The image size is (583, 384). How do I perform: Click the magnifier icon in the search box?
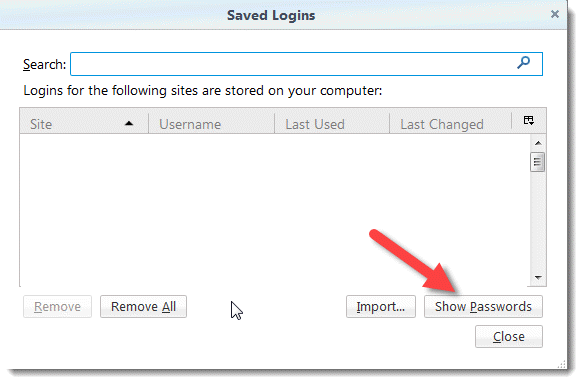click(x=523, y=62)
